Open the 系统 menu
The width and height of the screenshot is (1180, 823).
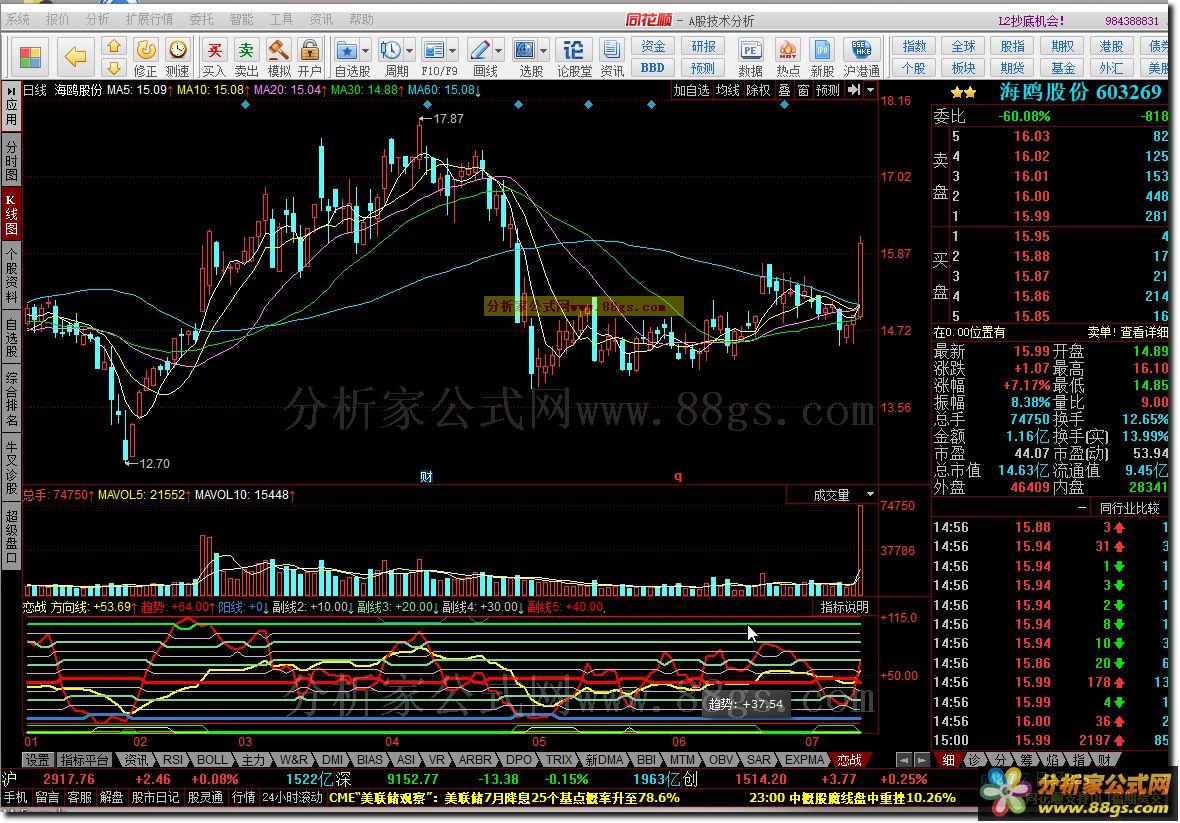[x=18, y=20]
